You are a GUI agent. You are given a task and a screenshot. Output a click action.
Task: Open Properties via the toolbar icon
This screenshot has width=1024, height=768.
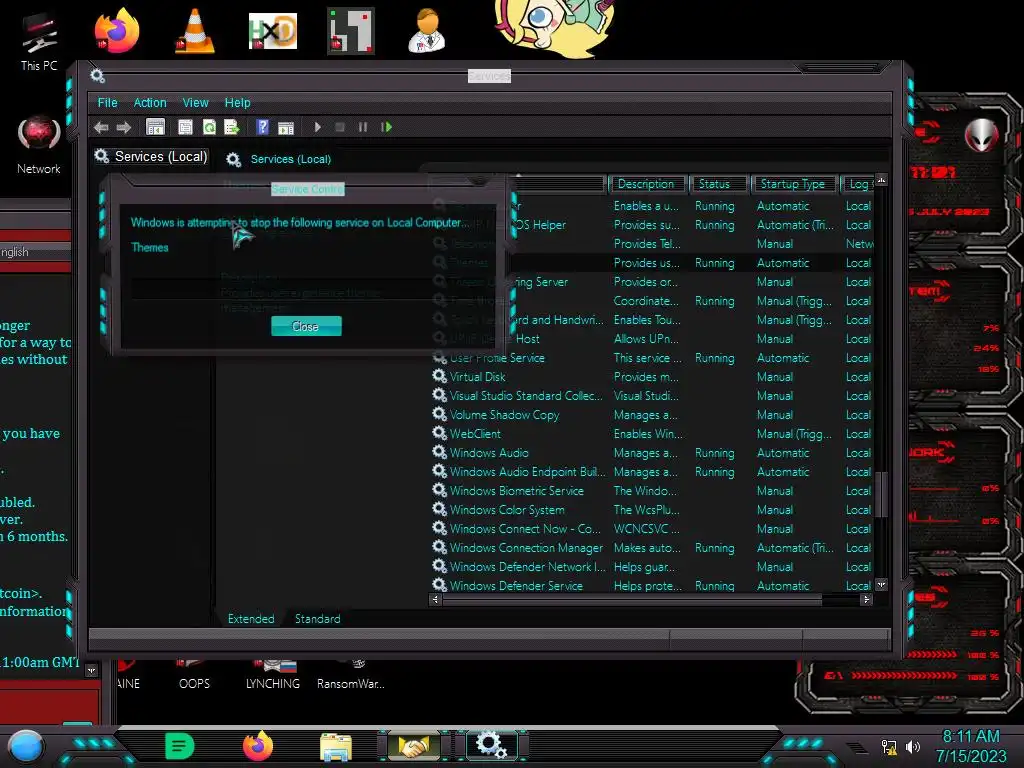point(185,127)
